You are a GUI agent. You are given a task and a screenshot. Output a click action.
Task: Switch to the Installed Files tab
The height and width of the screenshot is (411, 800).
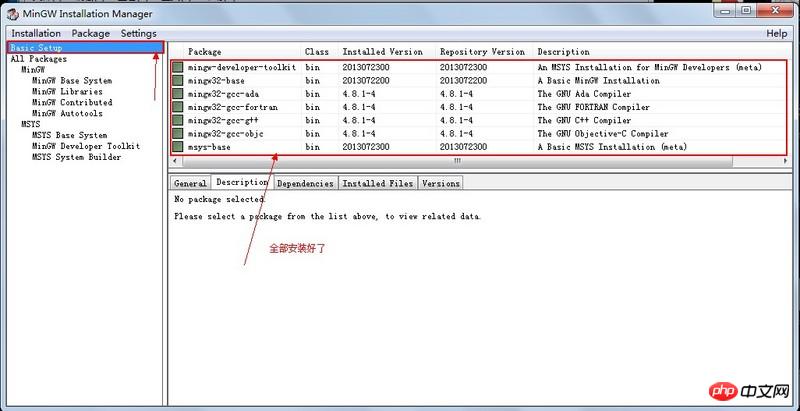378,184
